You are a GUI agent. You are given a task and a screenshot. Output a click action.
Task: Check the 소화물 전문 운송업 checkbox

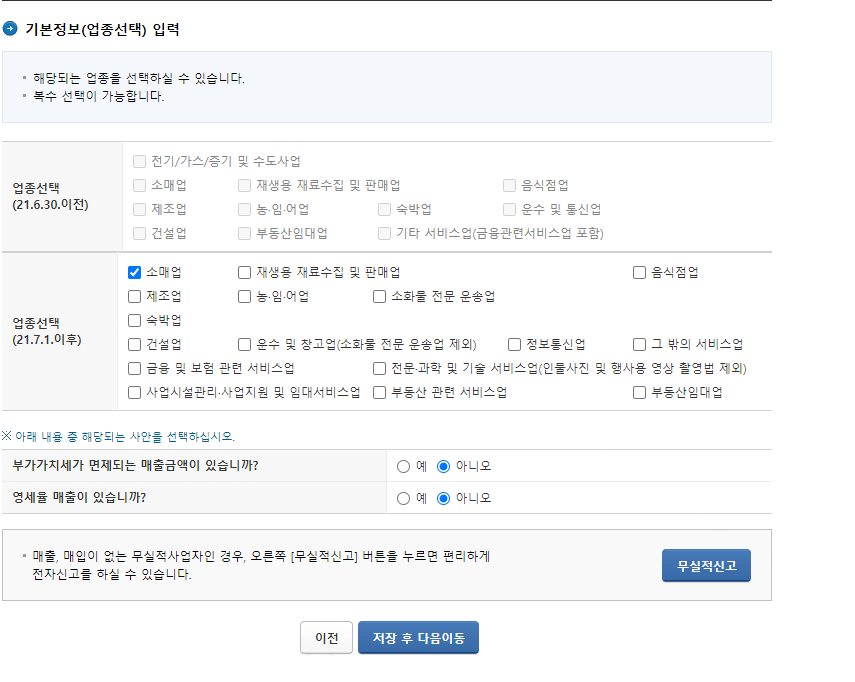[x=379, y=296]
